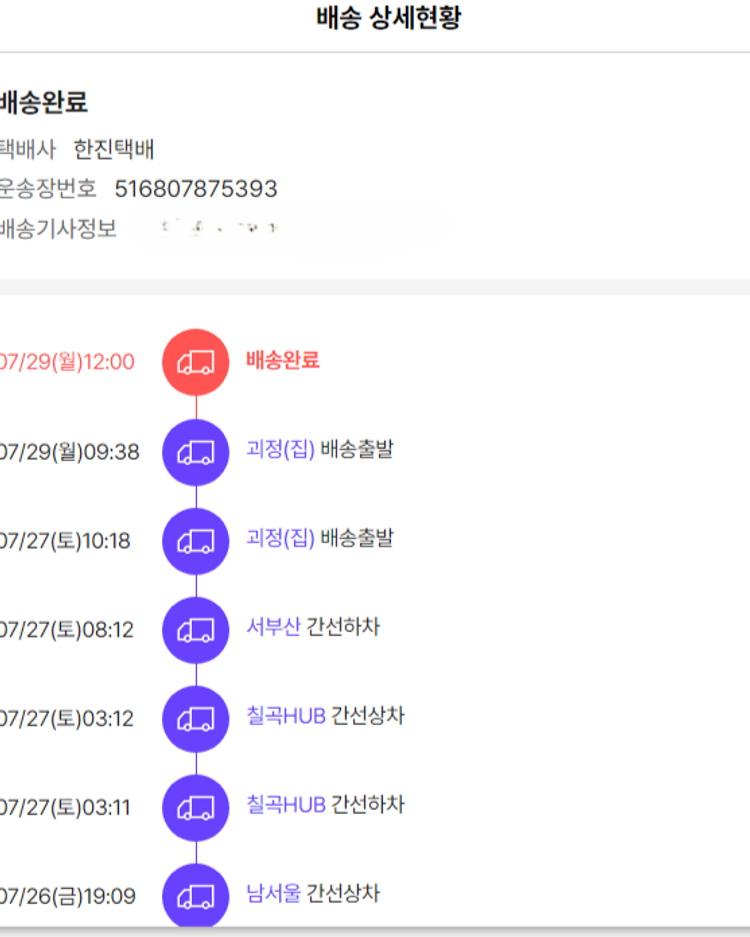The image size is (750, 937).
Task: Click the truck icon beside 남서울 간선상차
Action: click(x=196, y=895)
